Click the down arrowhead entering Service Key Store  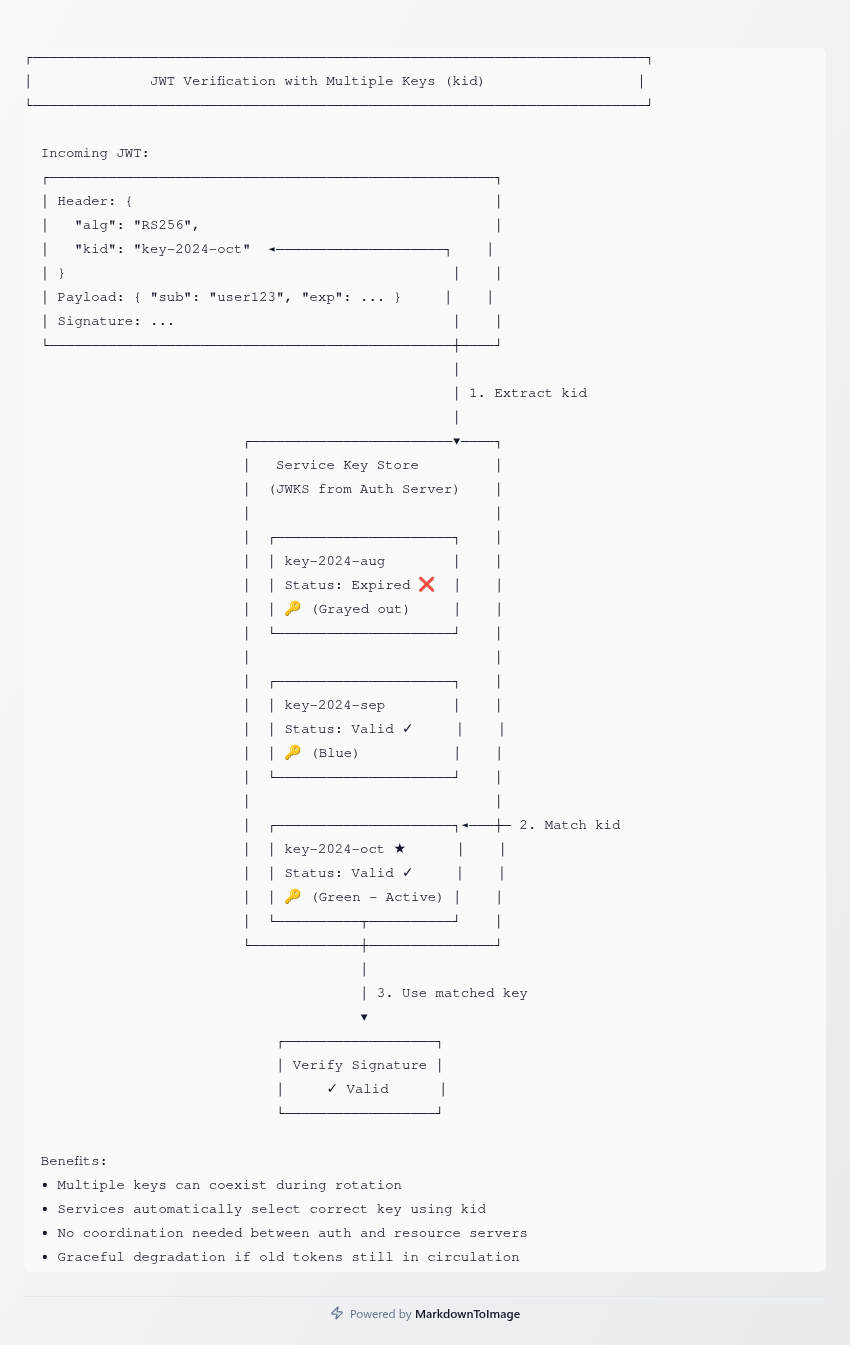click(x=457, y=441)
